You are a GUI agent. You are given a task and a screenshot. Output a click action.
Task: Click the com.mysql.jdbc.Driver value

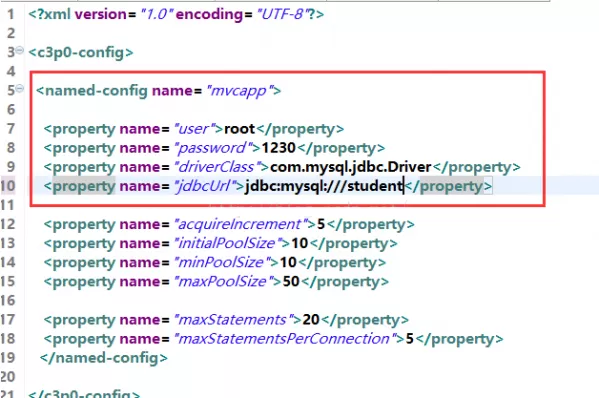point(351,167)
